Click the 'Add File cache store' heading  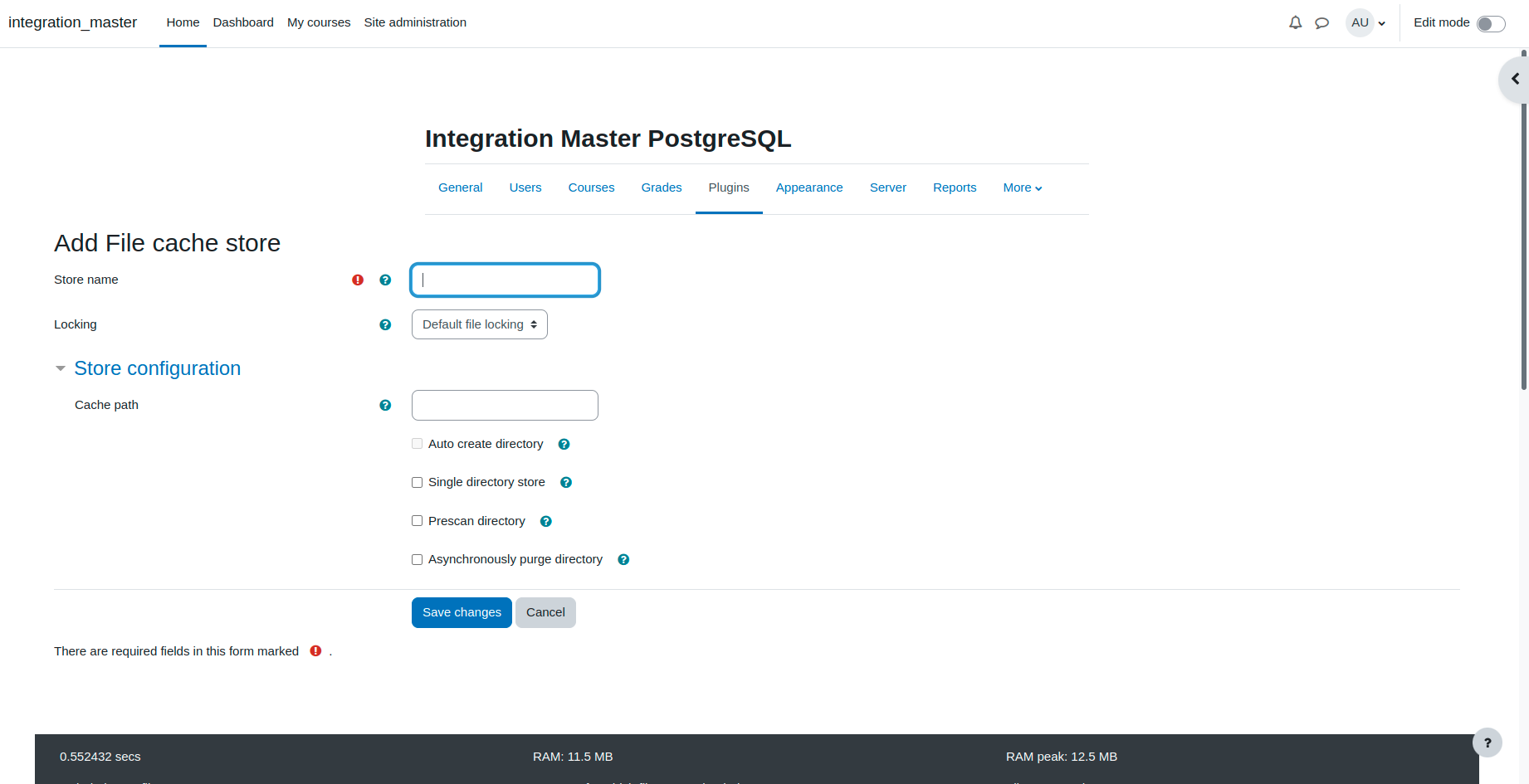coord(168,243)
